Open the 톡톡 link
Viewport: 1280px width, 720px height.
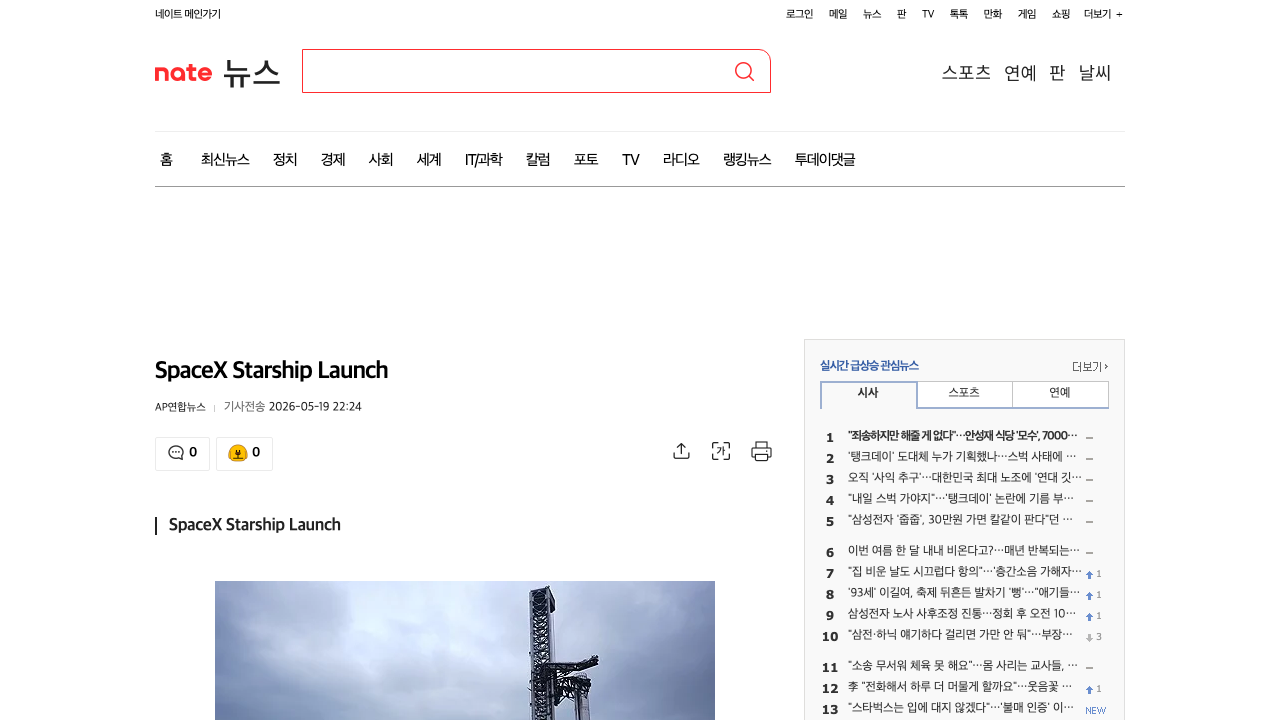pyautogui.click(x=959, y=14)
